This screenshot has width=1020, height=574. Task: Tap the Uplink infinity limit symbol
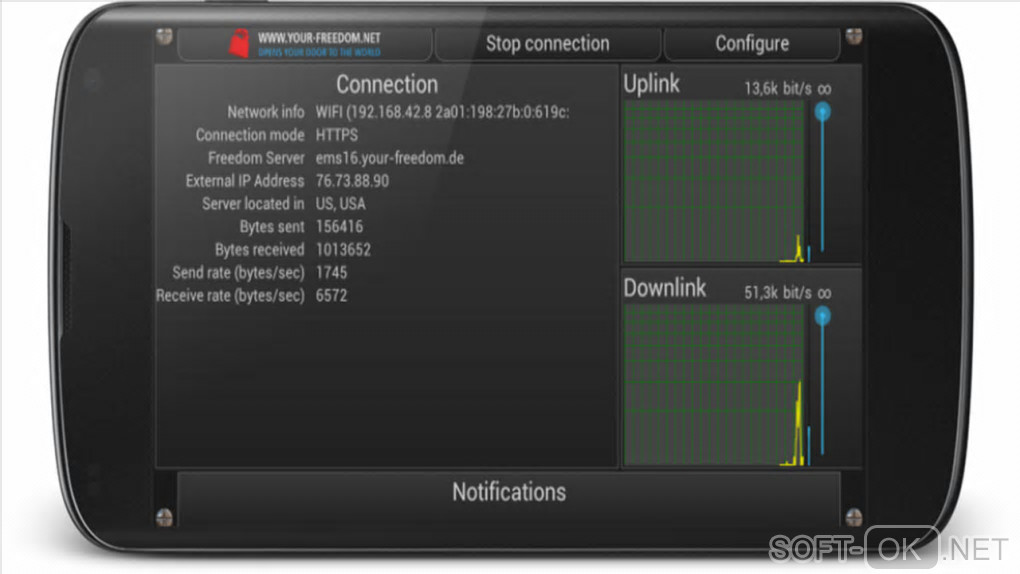click(x=824, y=89)
